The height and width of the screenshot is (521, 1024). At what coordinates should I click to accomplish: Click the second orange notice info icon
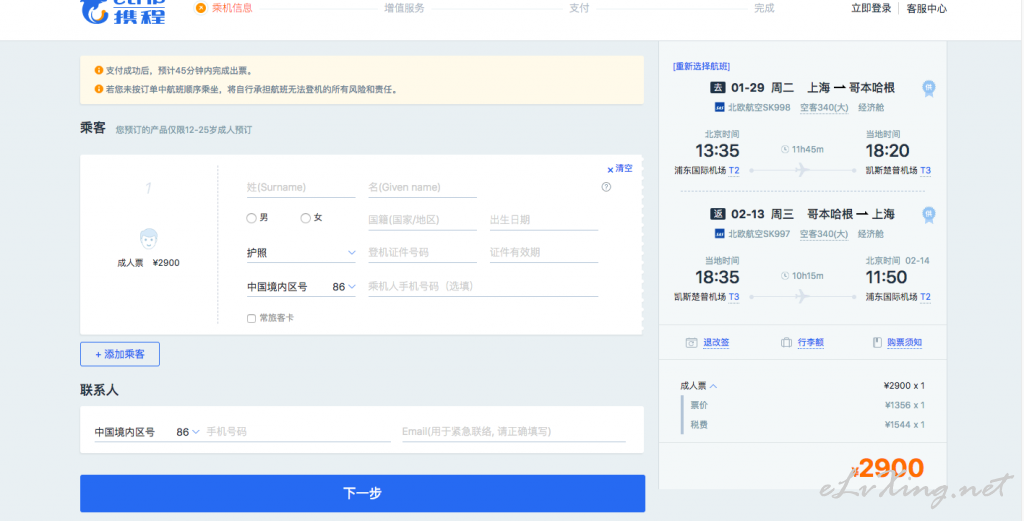(x=99, y=89)
